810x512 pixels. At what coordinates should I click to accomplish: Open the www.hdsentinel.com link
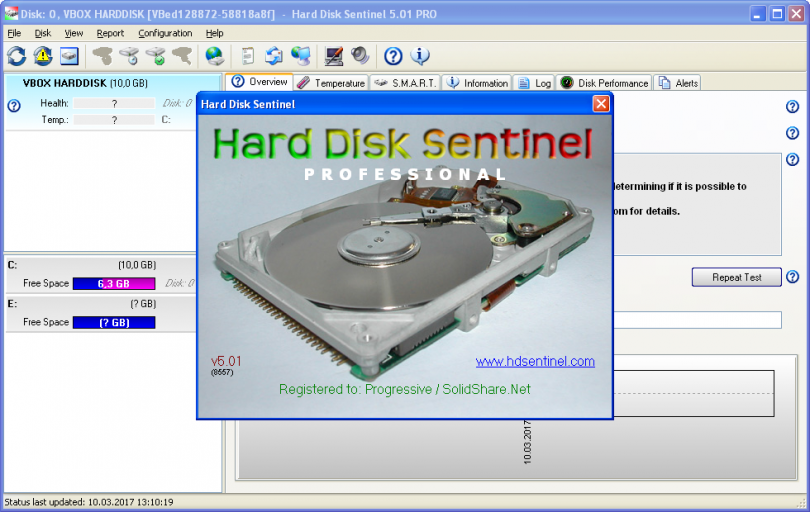tap(535, 361)
